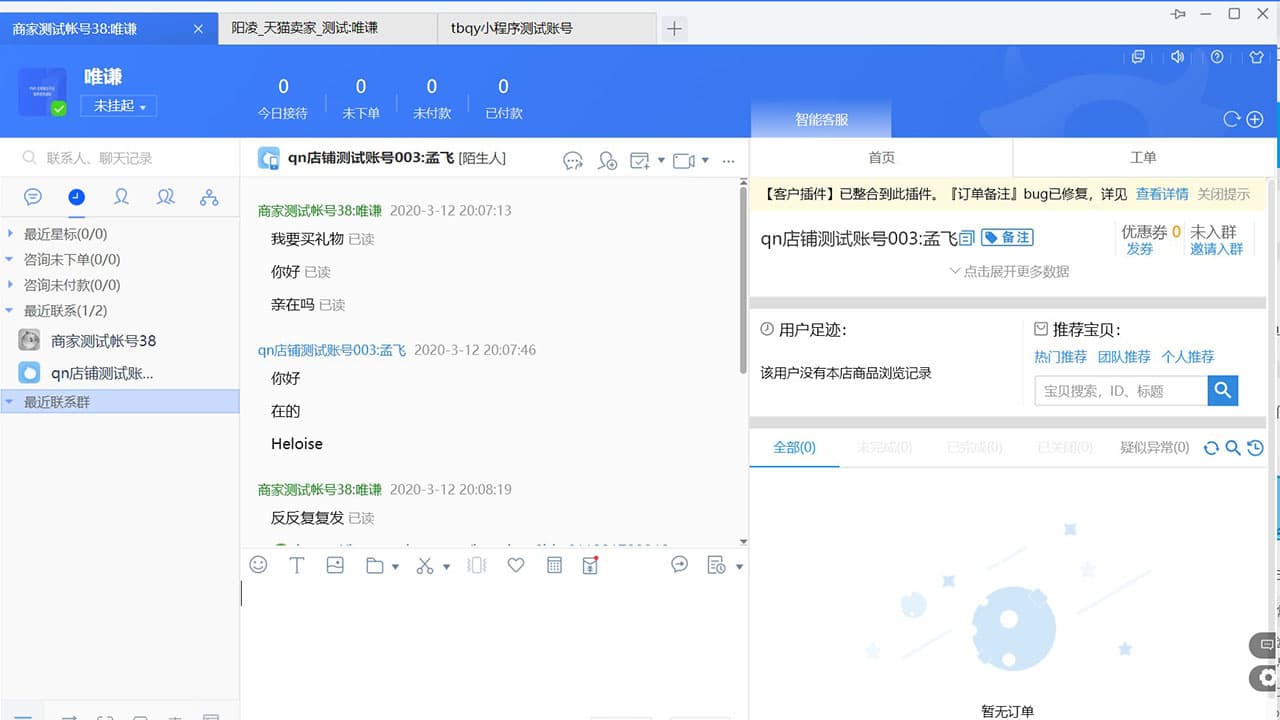Viewport: 1280px width, 720px height.
Task: Click the 宝贝搜索 product search field
Action: tap(1120, 391)
